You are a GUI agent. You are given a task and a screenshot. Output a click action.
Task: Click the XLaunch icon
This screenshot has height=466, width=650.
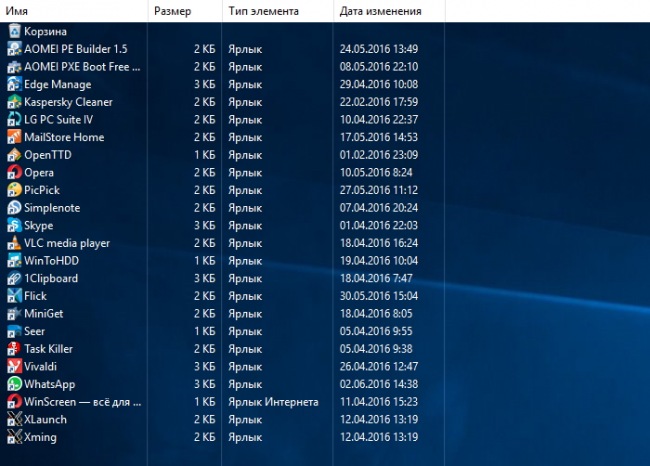click(14, 420)
